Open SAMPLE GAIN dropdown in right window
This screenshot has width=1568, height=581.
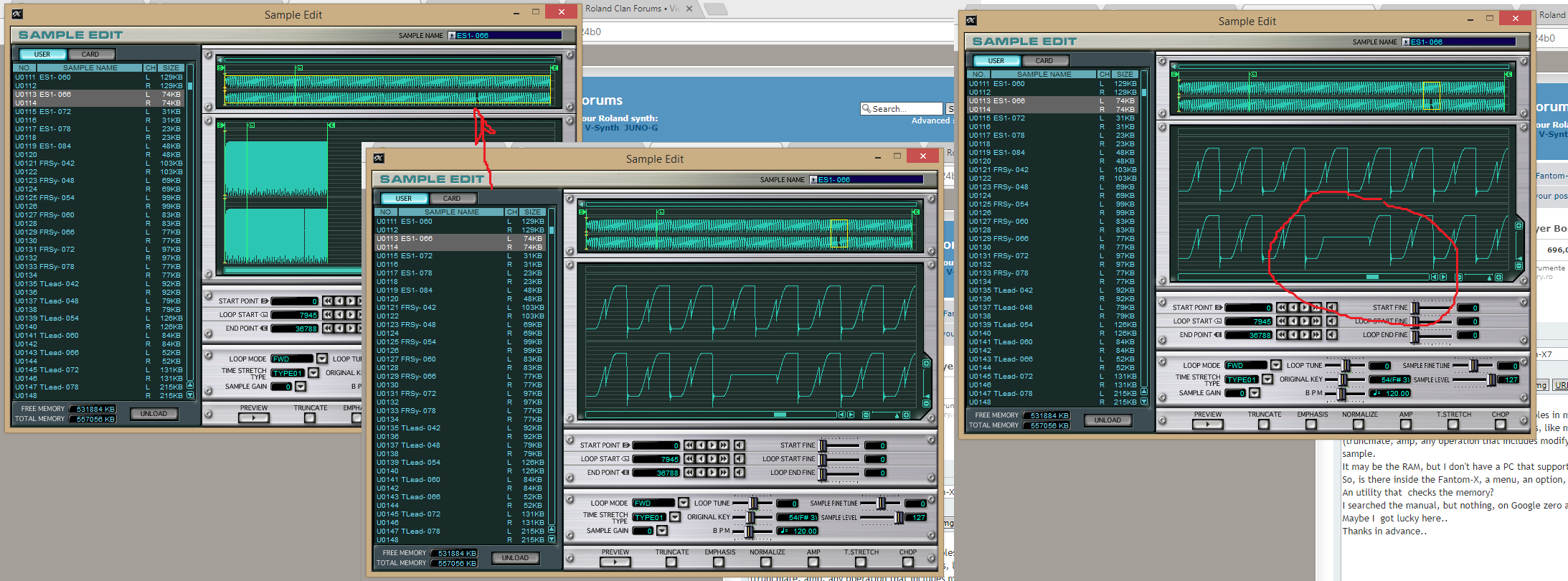pos(1255,393)
